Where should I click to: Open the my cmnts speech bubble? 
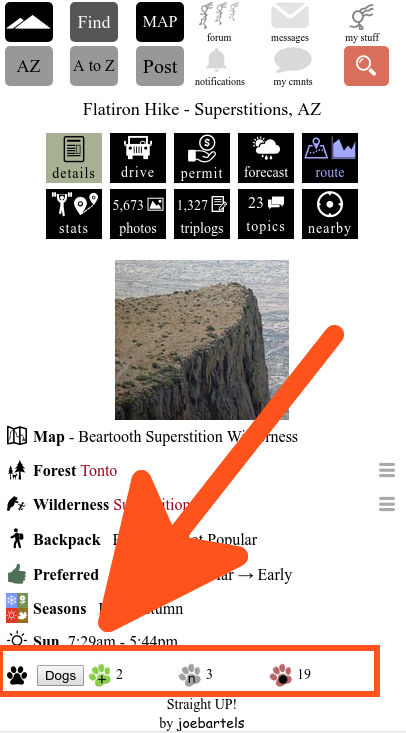293,60
